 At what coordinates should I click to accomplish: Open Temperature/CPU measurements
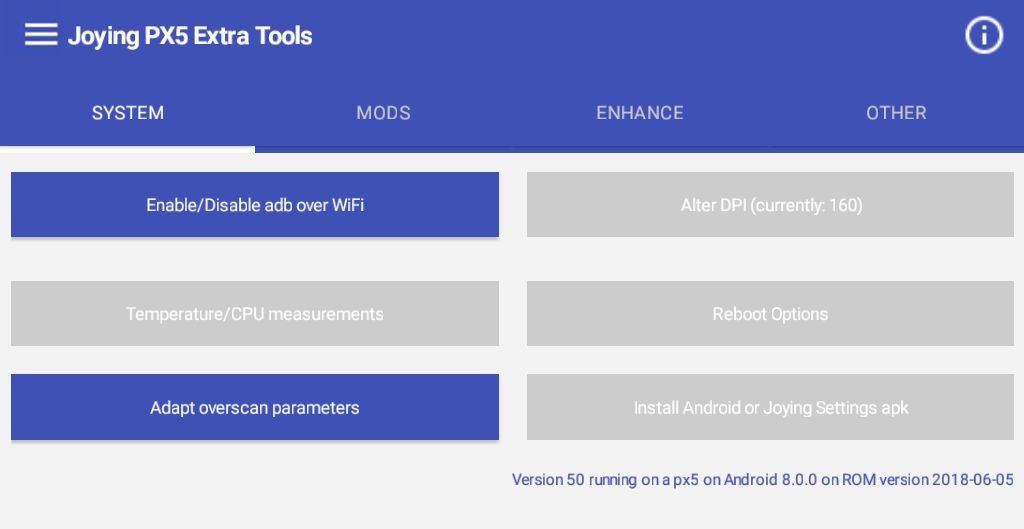(x=255, y=313)
